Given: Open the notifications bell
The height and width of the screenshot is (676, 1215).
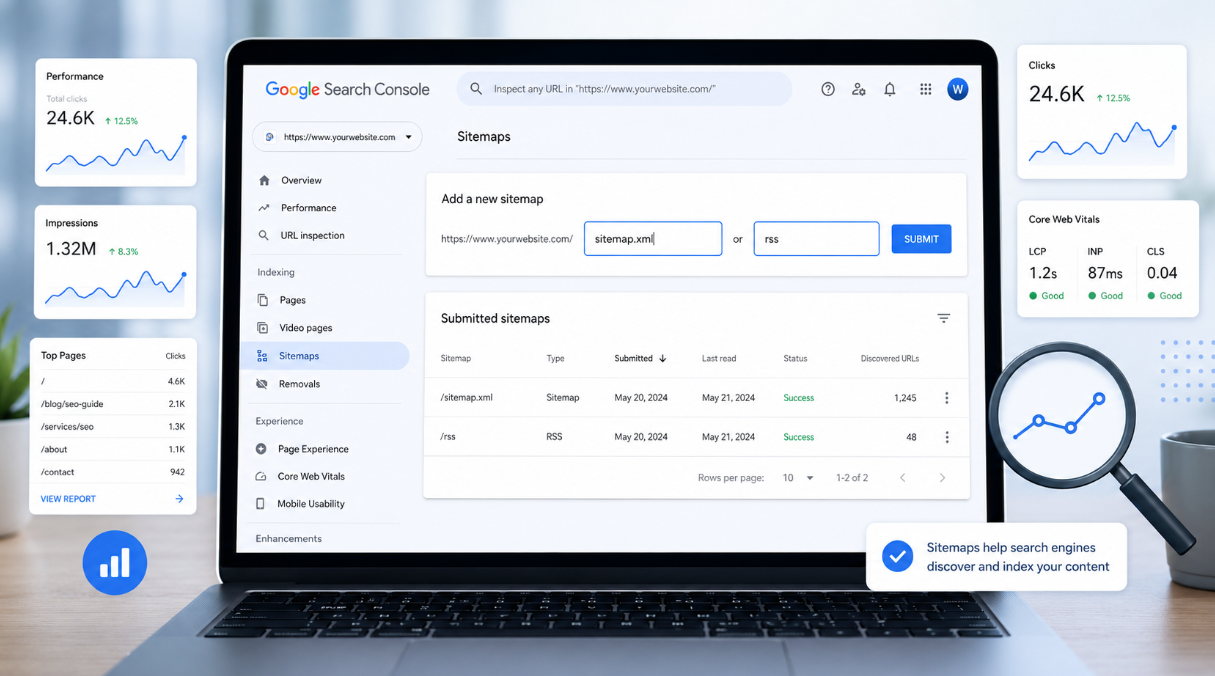Looking at the screenshot, I should click(x=890, y=89).
